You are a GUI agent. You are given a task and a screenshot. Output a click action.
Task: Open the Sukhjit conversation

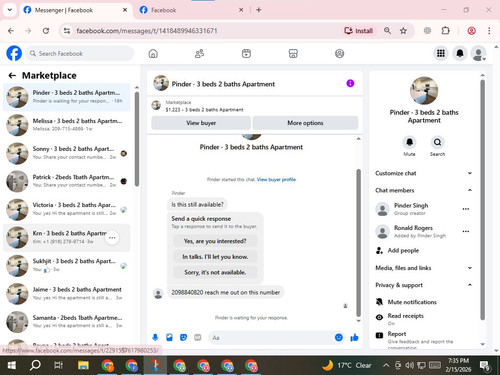point(67,266)
